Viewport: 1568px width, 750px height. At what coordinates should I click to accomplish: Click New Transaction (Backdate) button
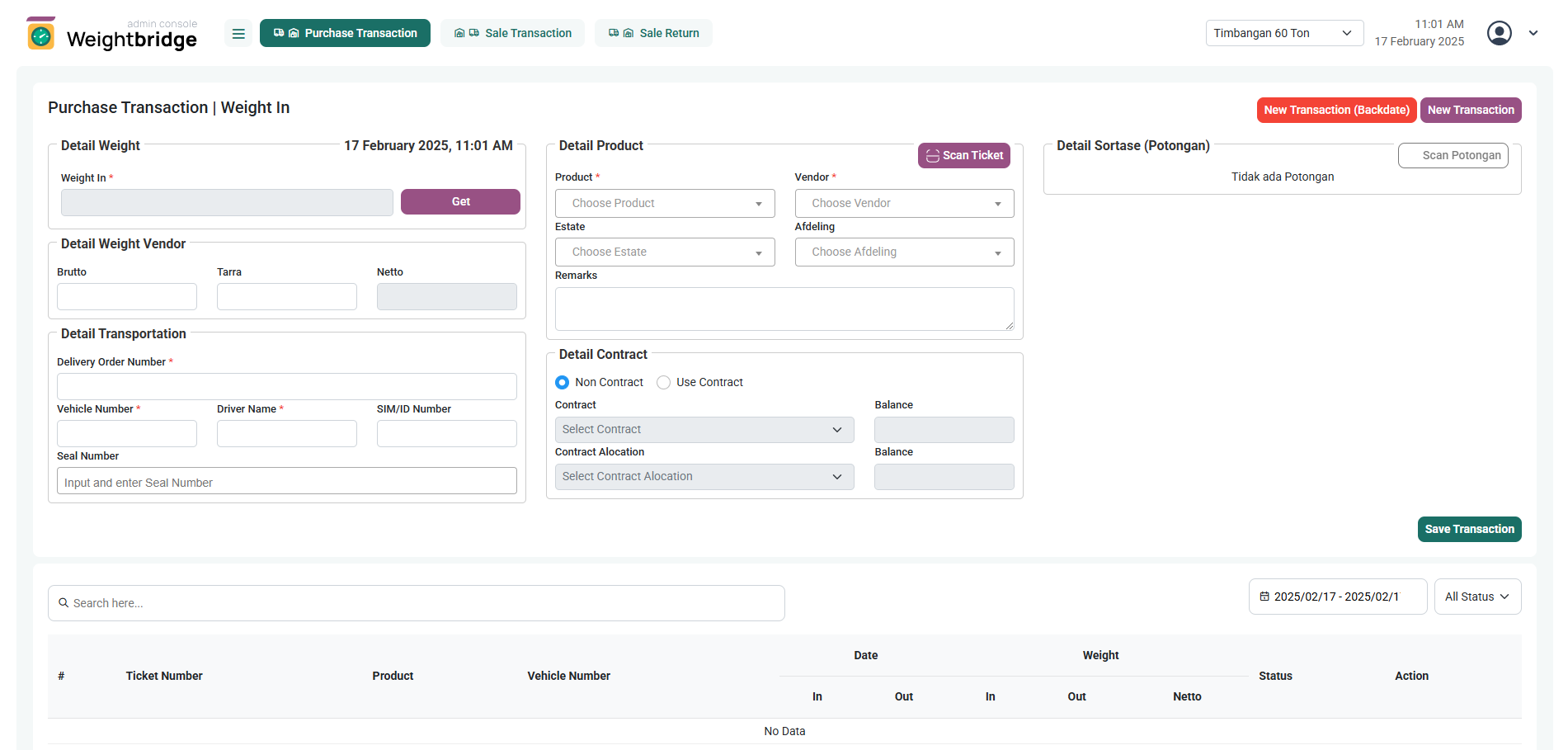click(1336, 110)
